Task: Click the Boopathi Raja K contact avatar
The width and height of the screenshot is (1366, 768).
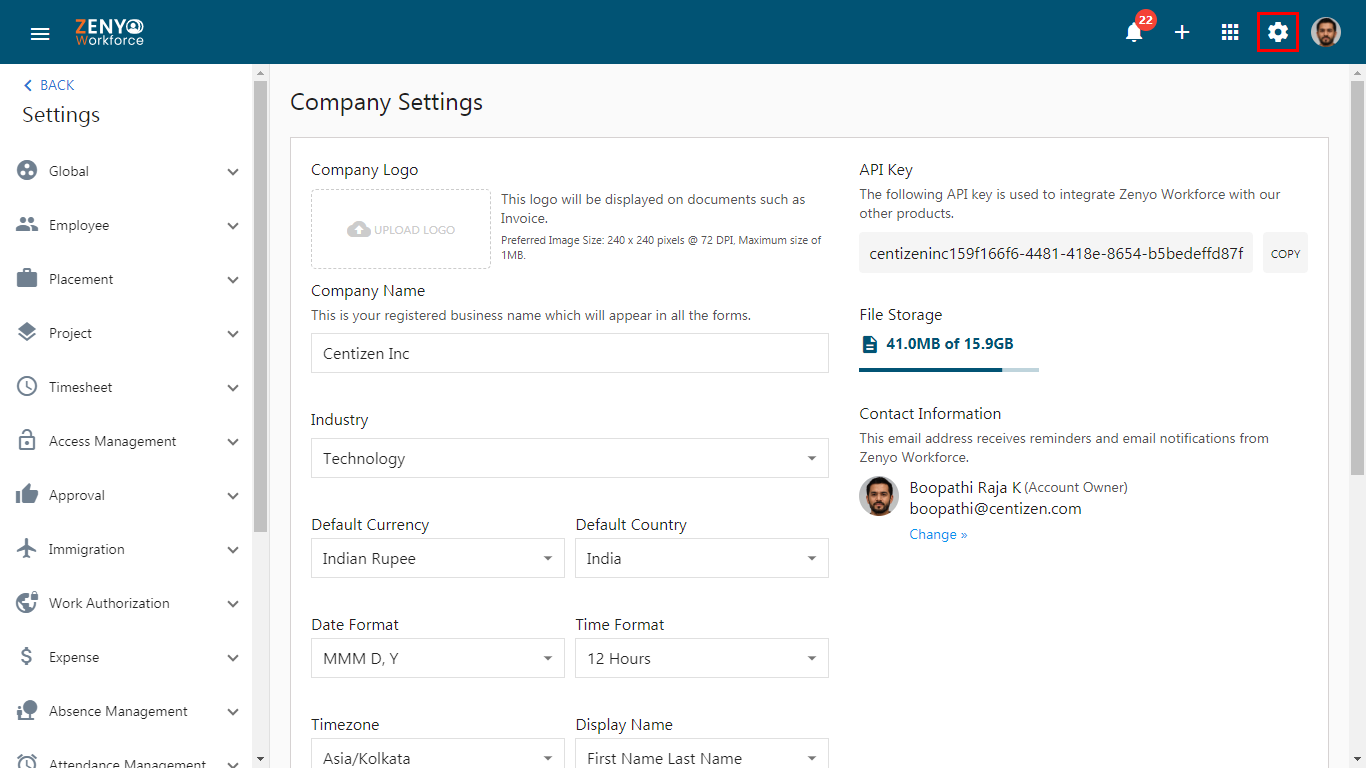Action: point(879,496)
